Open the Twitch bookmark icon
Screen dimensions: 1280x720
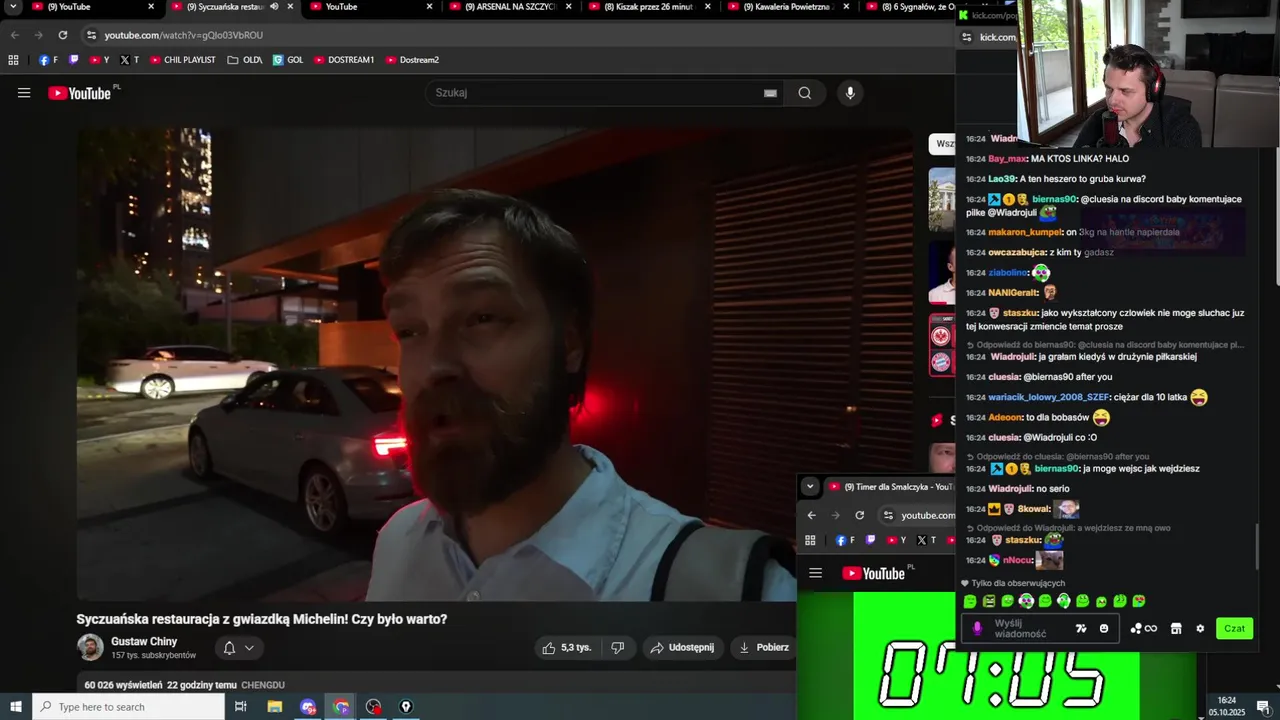(x=73, y=60)
